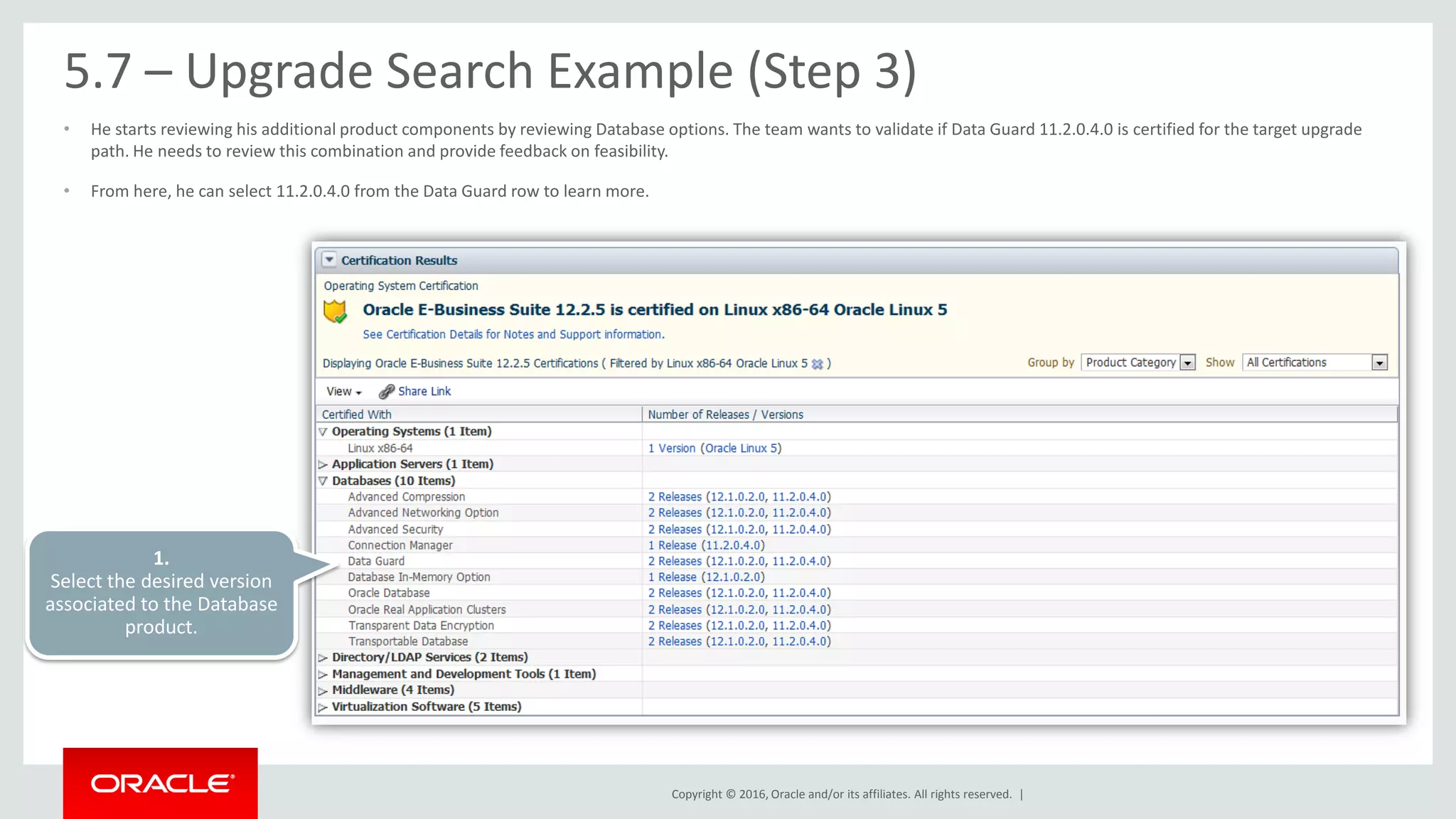This screenshot has height=819, width=1456.
Task: Open the Show All Certifications dropdown
Action: pos(1315,363)
